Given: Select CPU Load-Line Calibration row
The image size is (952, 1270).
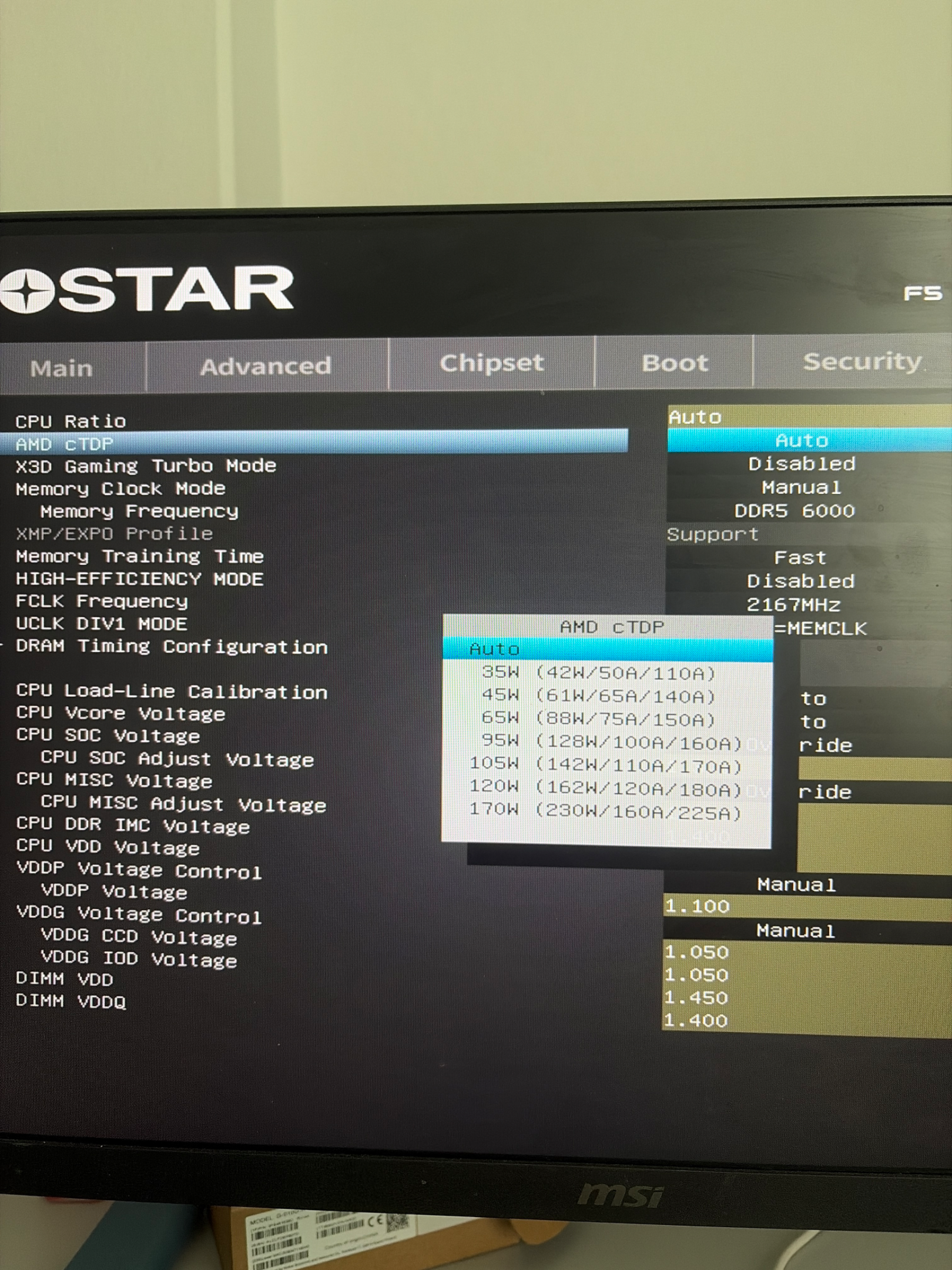Looking at the screenshot, I should pos(172,691).
